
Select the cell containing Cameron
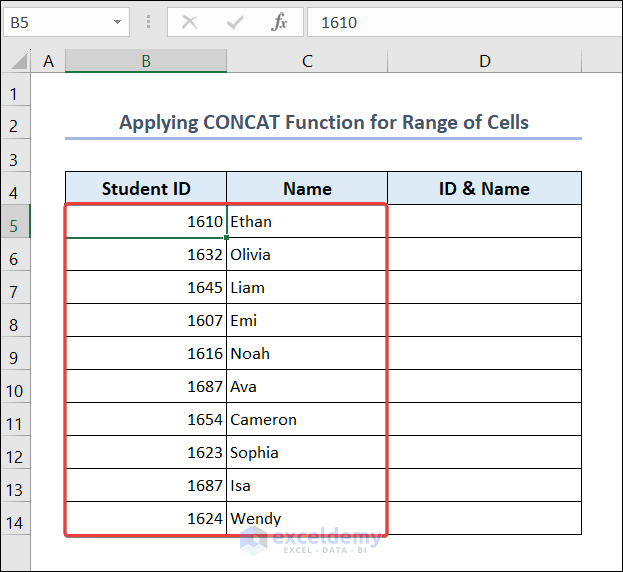tap(307, 419)
